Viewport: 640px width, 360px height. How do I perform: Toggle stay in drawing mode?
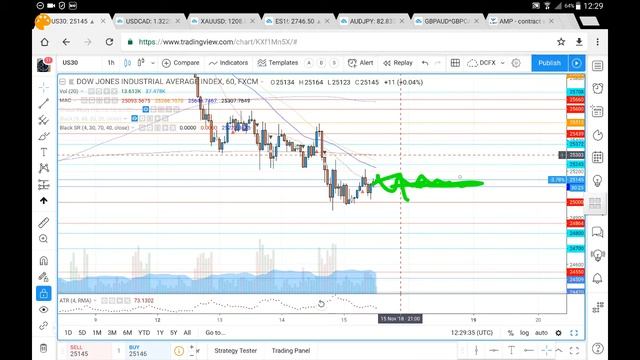44,277
